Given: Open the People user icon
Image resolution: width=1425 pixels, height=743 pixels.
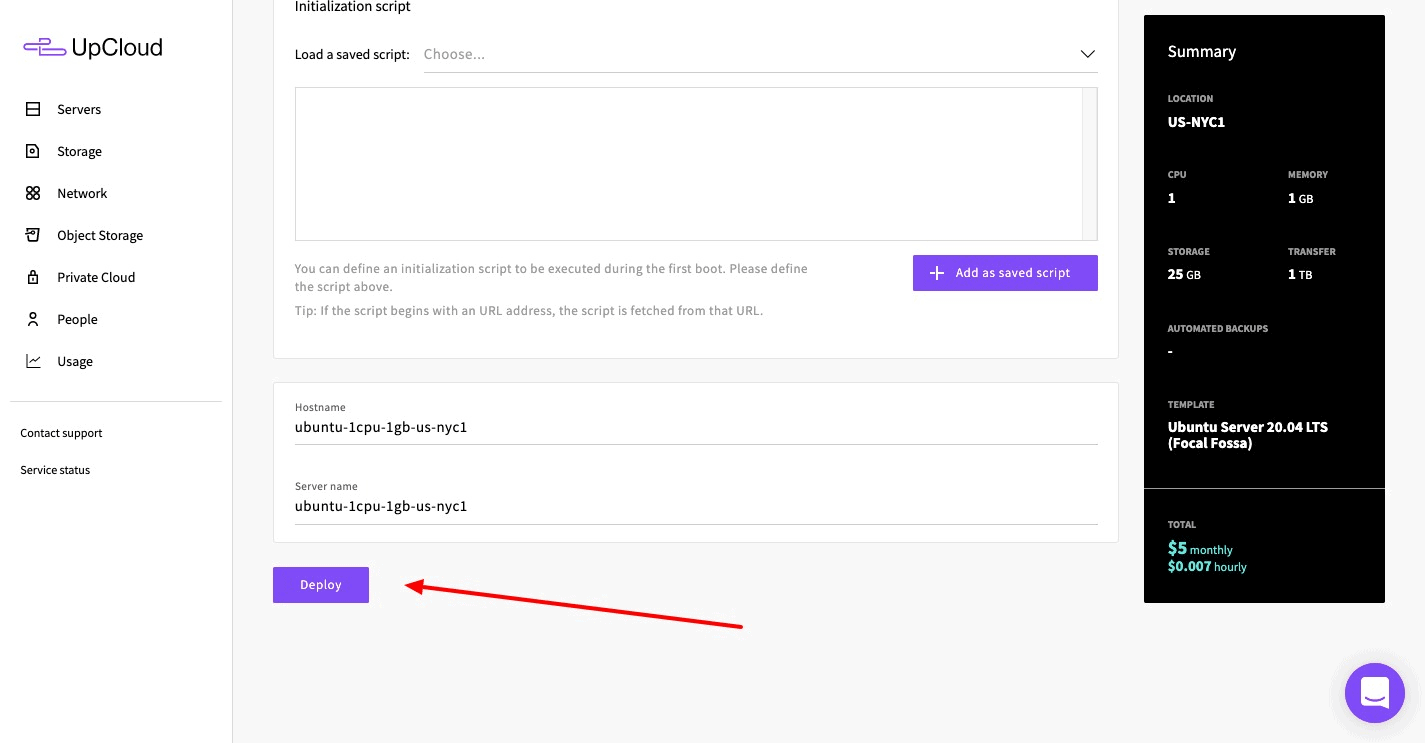Looking at the screenshot, I should click(33, 319).
